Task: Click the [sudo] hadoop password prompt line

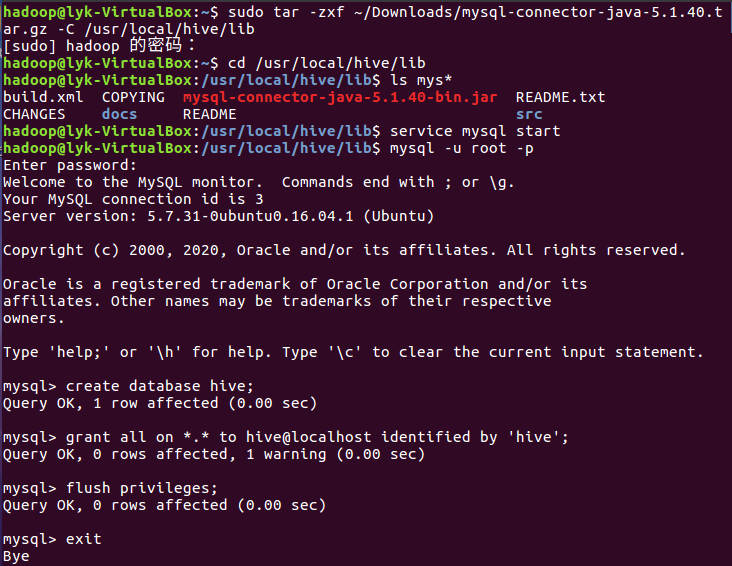Action: [100, 46]
